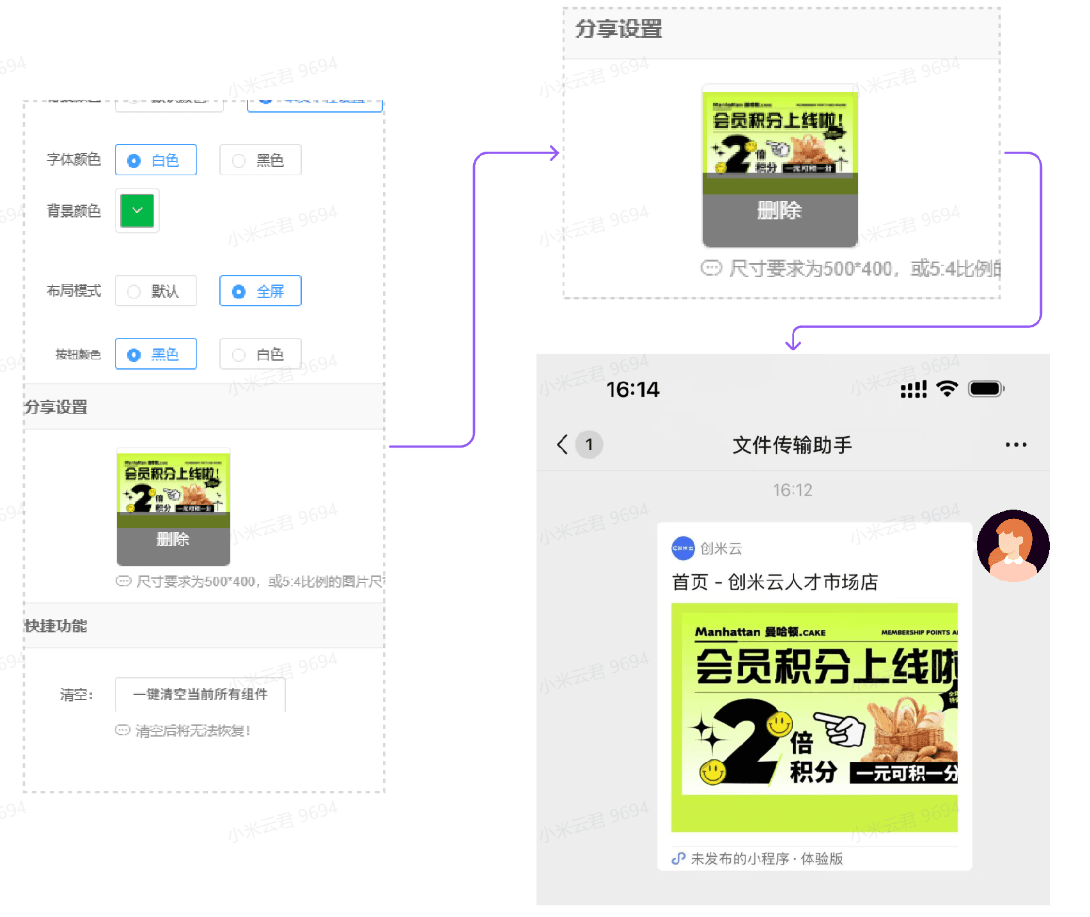The width and height of the screenshot is (1090, 917).
Task: Click the hint icon beside 尺寸要求为500*400 in left panel
Action: (123, 581)
